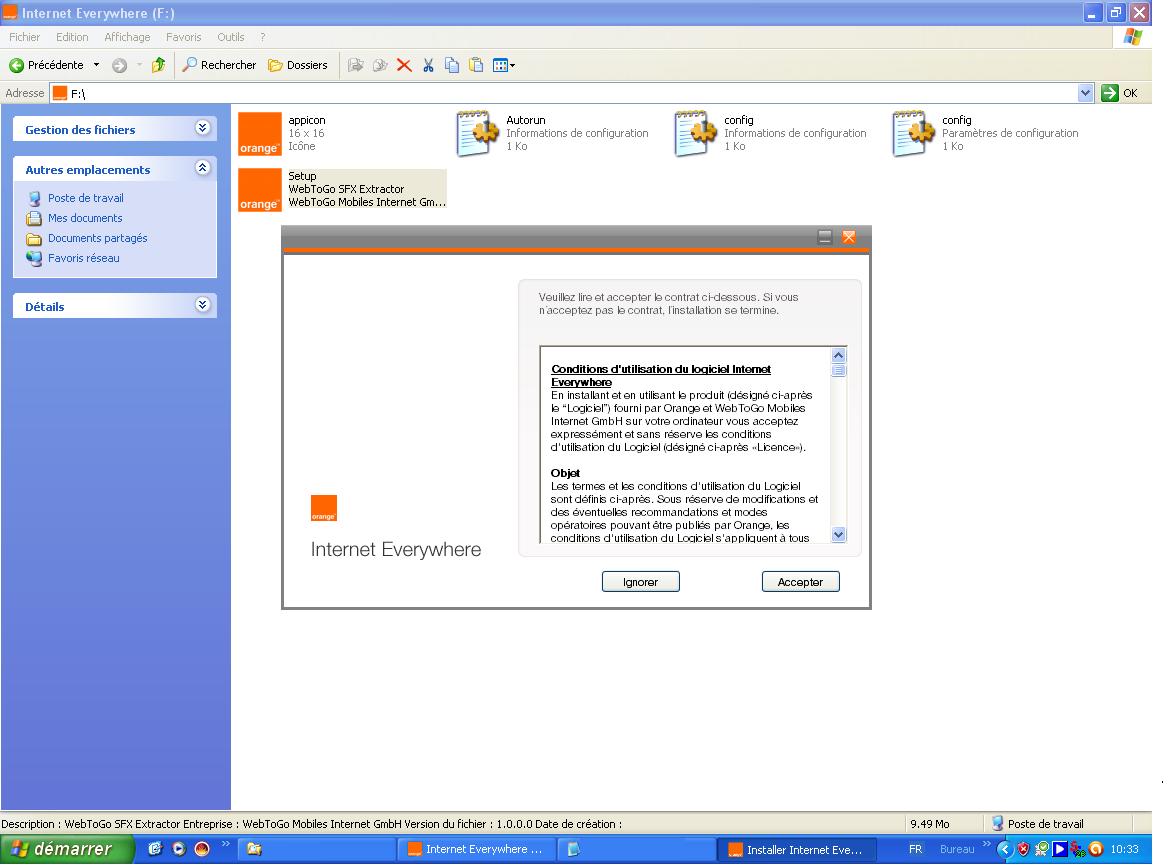Open the Favoris réseau link
This screenshot has width=1170, height=867.
coord(84,259)
